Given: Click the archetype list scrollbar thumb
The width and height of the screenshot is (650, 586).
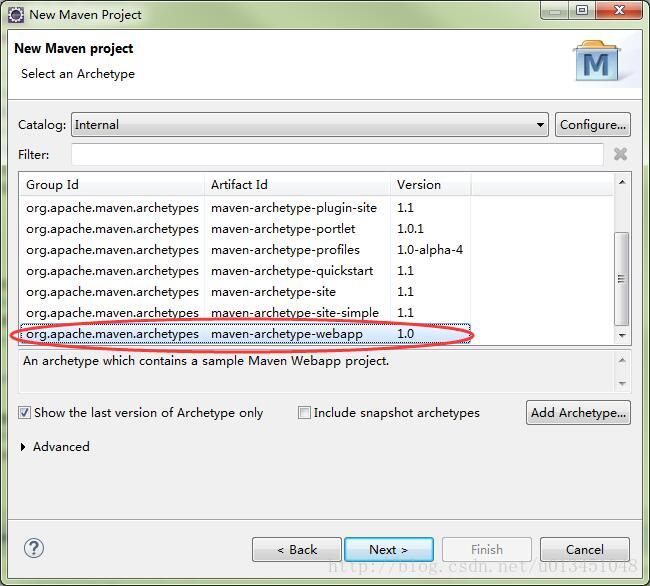Looking at the screenshot, I should [x=621, y=278].
